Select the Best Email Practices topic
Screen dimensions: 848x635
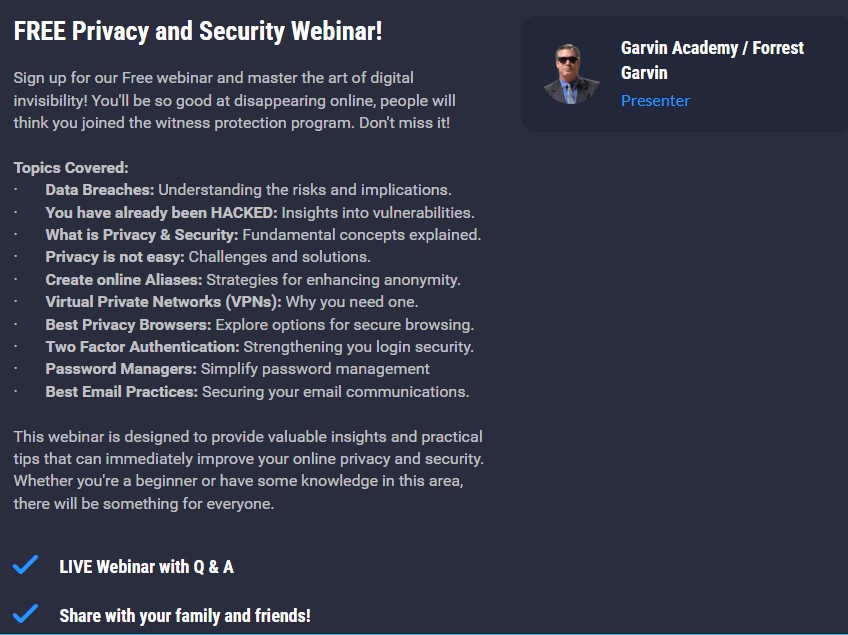(256, 392)
